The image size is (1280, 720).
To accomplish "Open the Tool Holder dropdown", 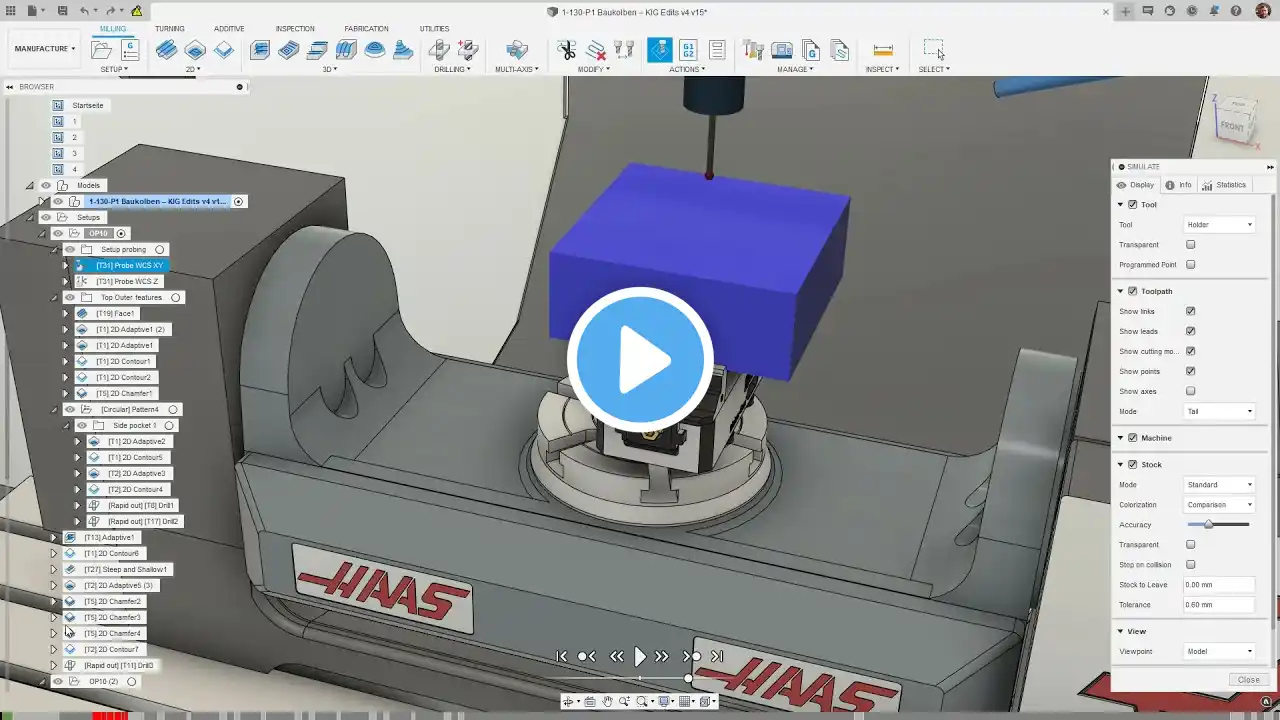I will coord(1219,225).
